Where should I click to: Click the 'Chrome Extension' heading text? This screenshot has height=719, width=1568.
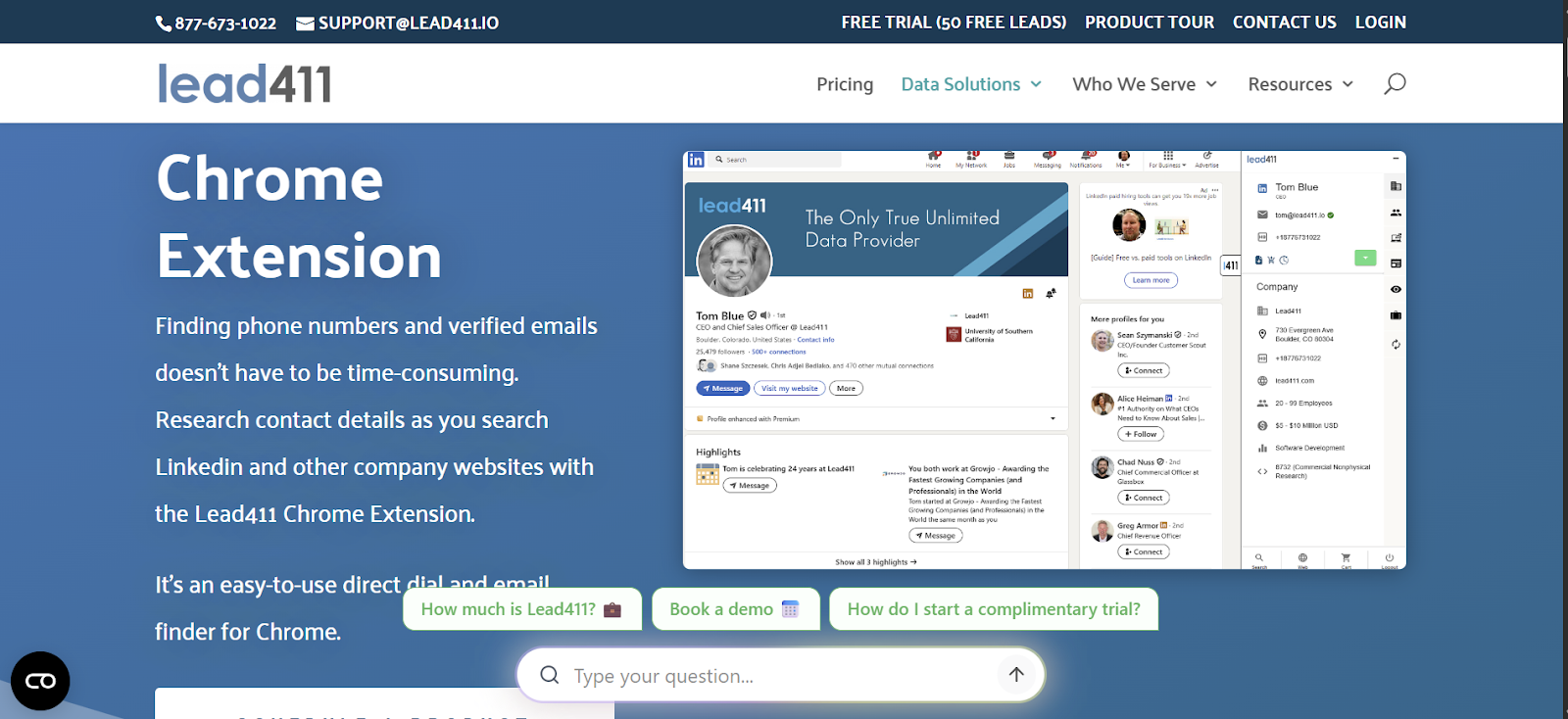(299, 217)
